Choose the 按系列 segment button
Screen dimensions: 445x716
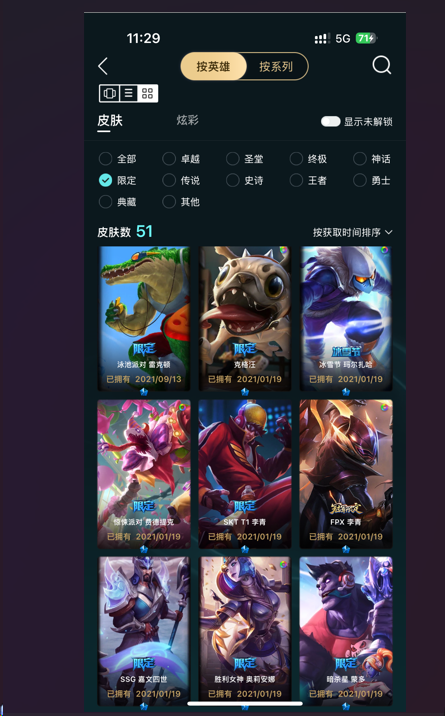(276, 67)
